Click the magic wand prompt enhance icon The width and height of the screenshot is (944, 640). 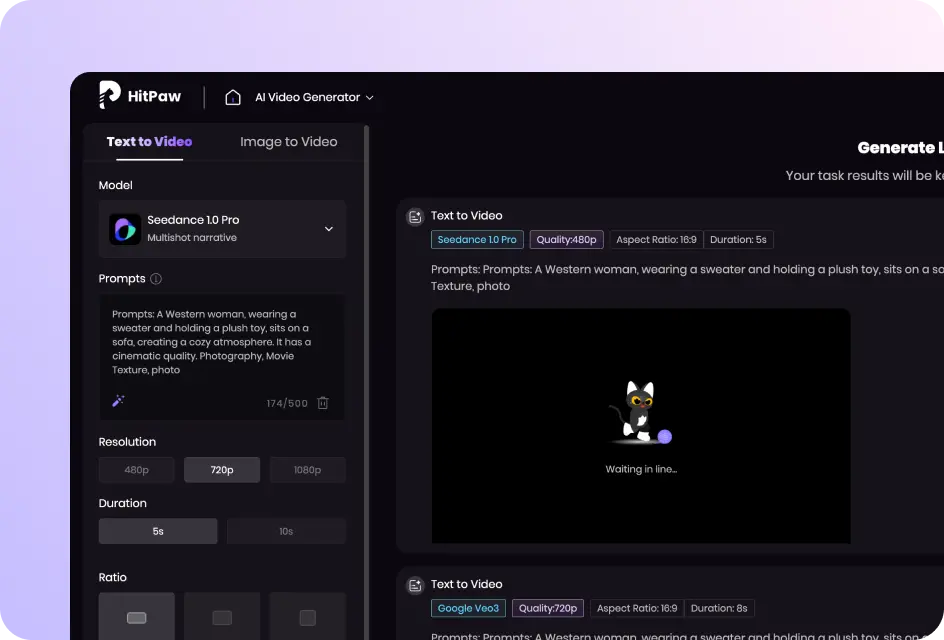click(x=118, y=401)
